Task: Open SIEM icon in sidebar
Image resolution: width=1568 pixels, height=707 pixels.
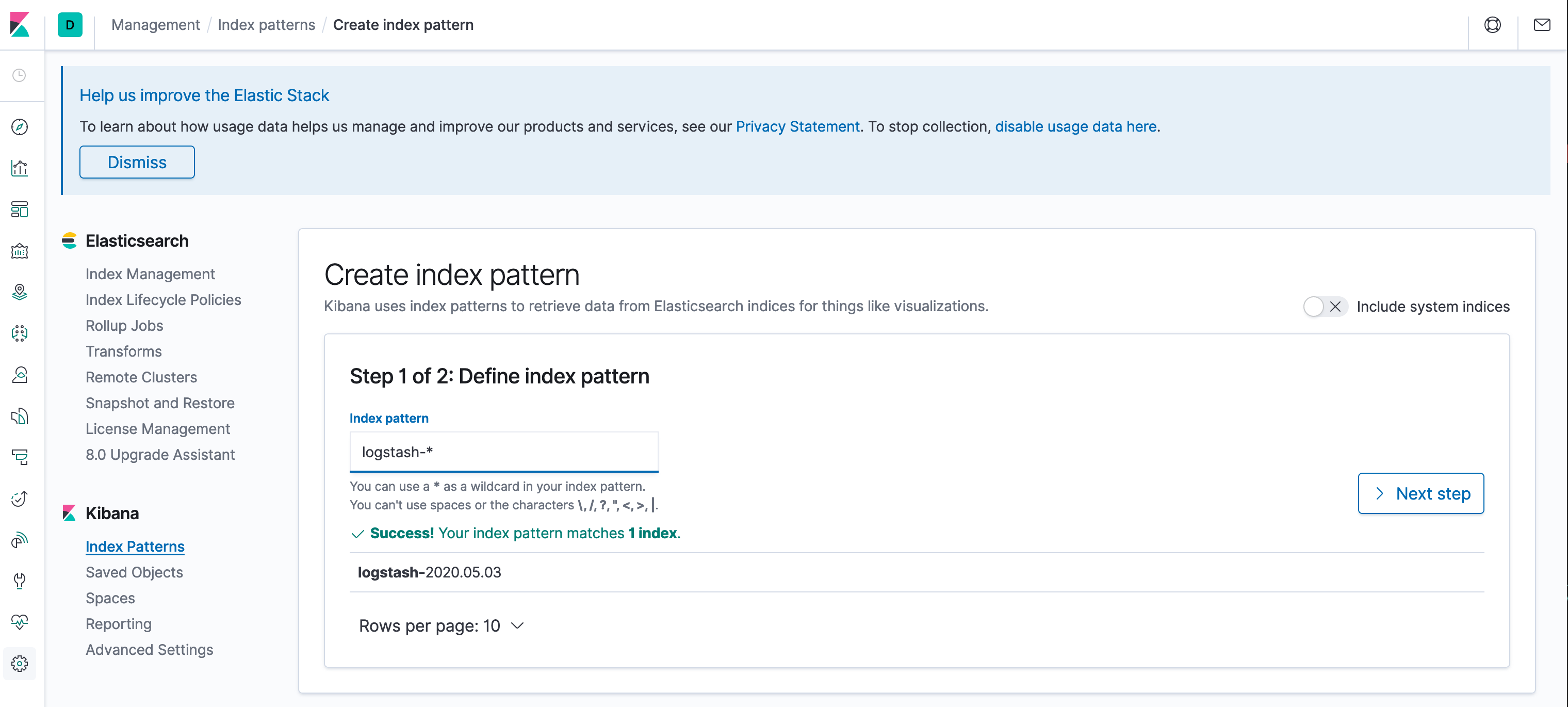Action: (x=20, y=539)
